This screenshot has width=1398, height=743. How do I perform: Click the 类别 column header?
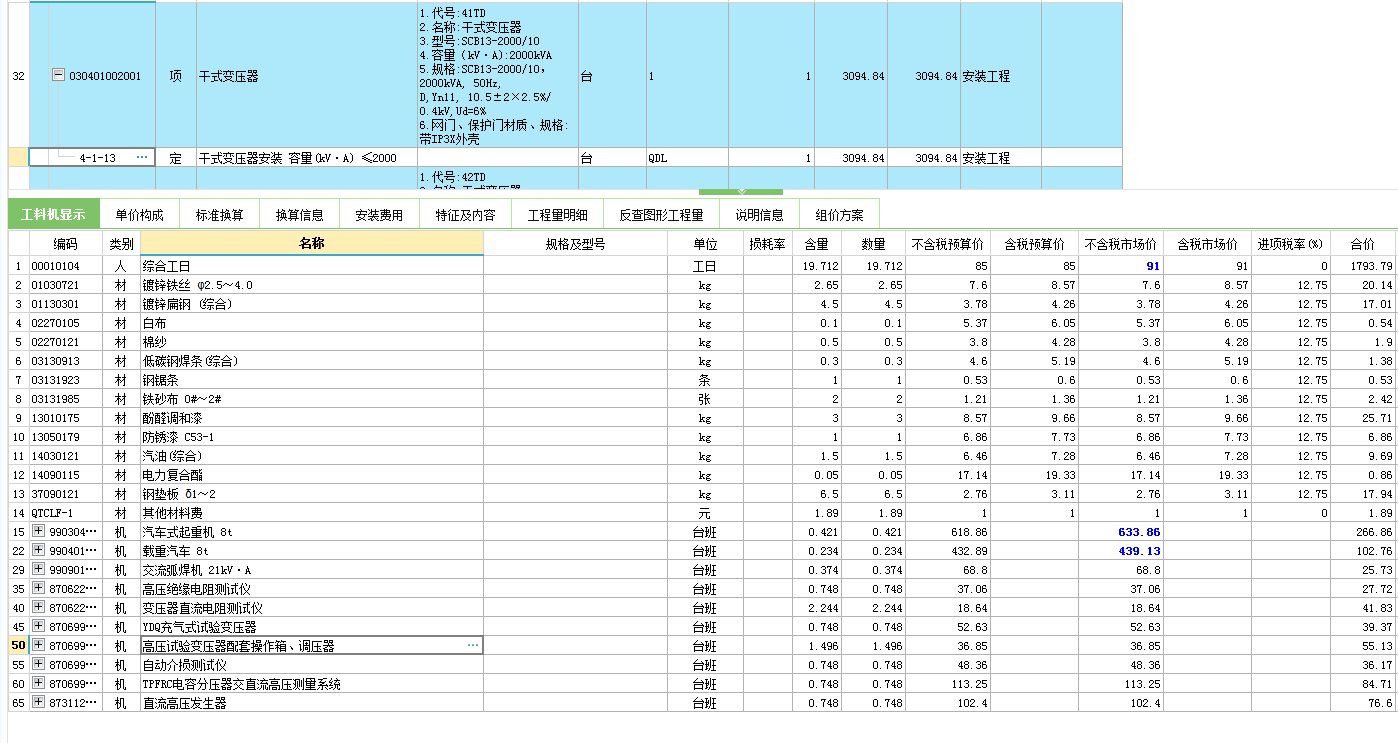point(121,244)
